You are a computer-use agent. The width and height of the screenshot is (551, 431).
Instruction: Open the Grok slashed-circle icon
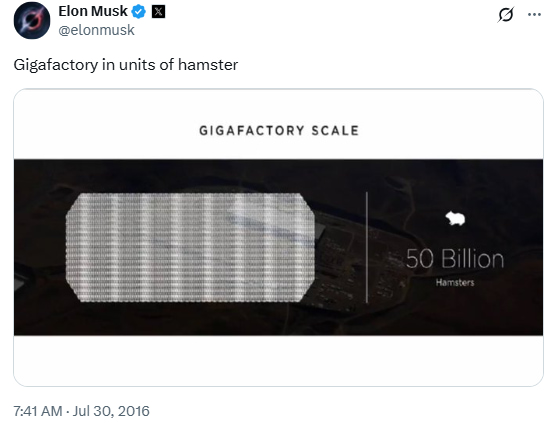tap(506, 14)
